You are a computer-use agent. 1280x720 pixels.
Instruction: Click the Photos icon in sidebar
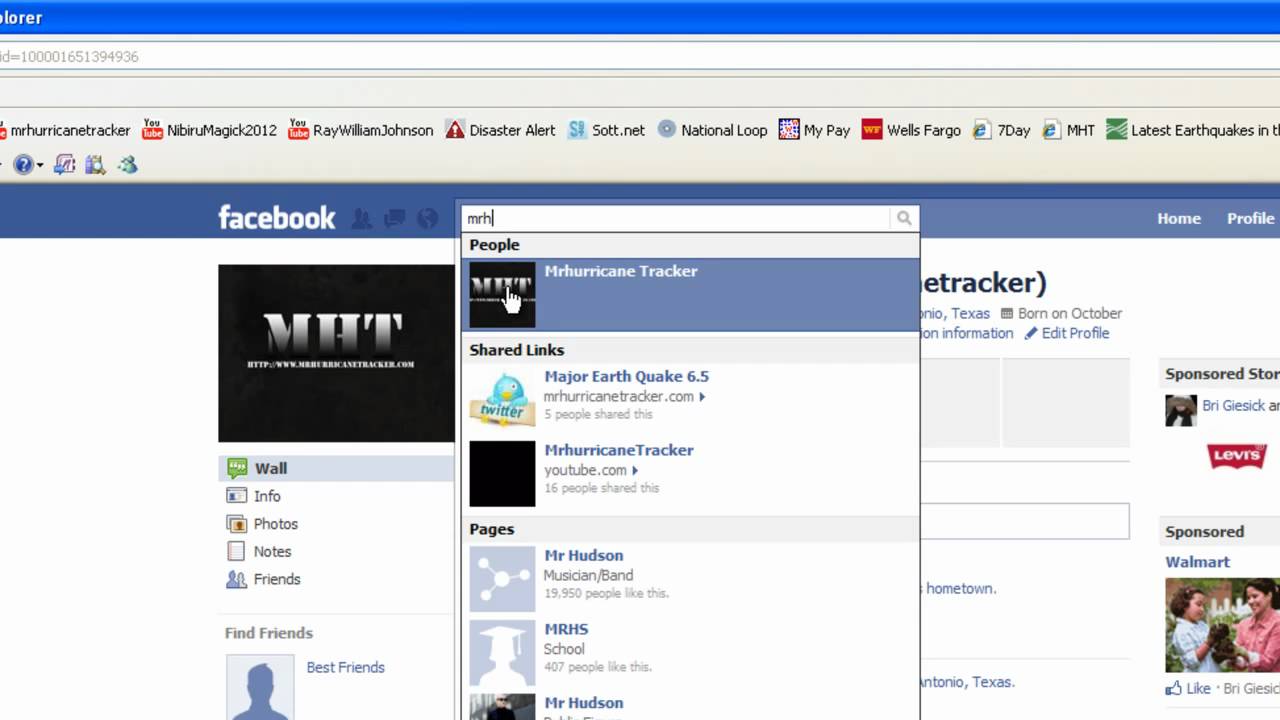point(236,524)
